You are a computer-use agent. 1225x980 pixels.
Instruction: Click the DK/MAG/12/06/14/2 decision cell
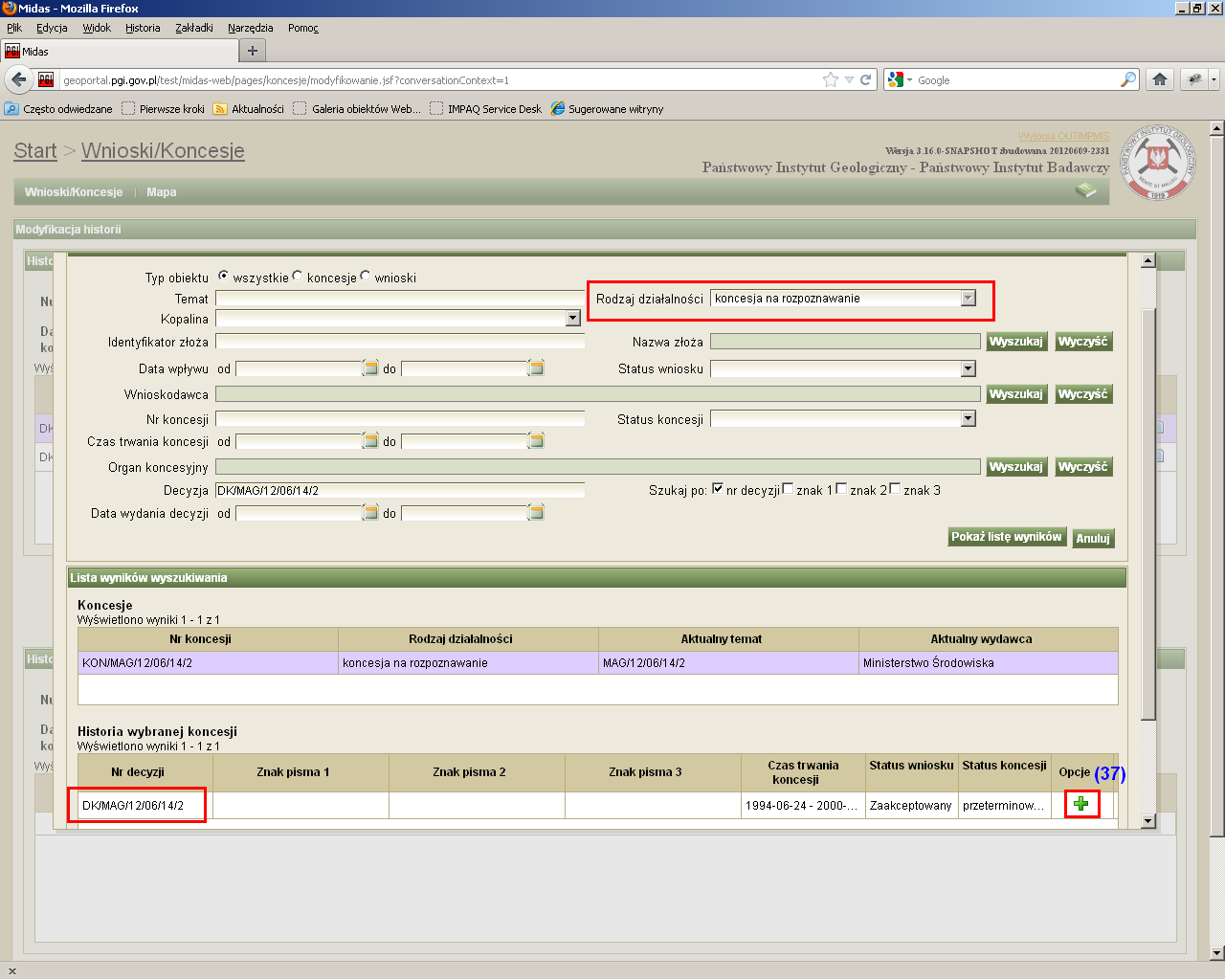pyautogui.click(x=145, y=806)
